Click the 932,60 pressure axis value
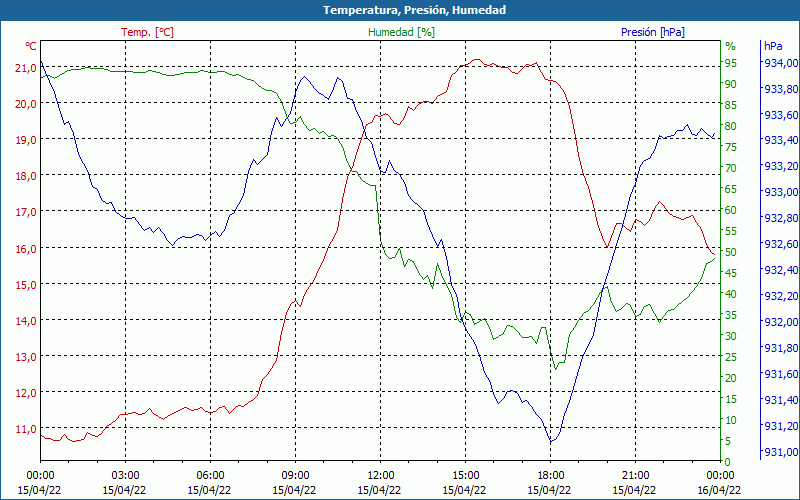The height and width of the screenshot is (500, 800). click(x=779, y=244)
